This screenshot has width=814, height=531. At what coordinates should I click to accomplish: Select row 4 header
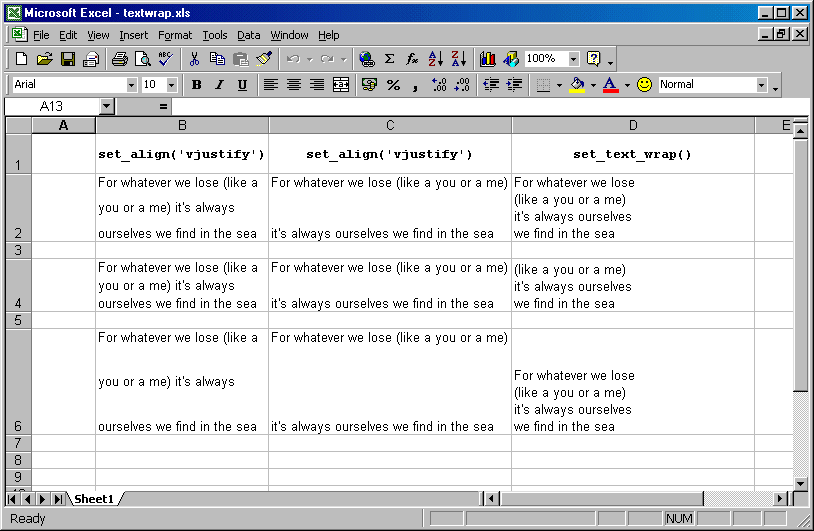[18, 285]
